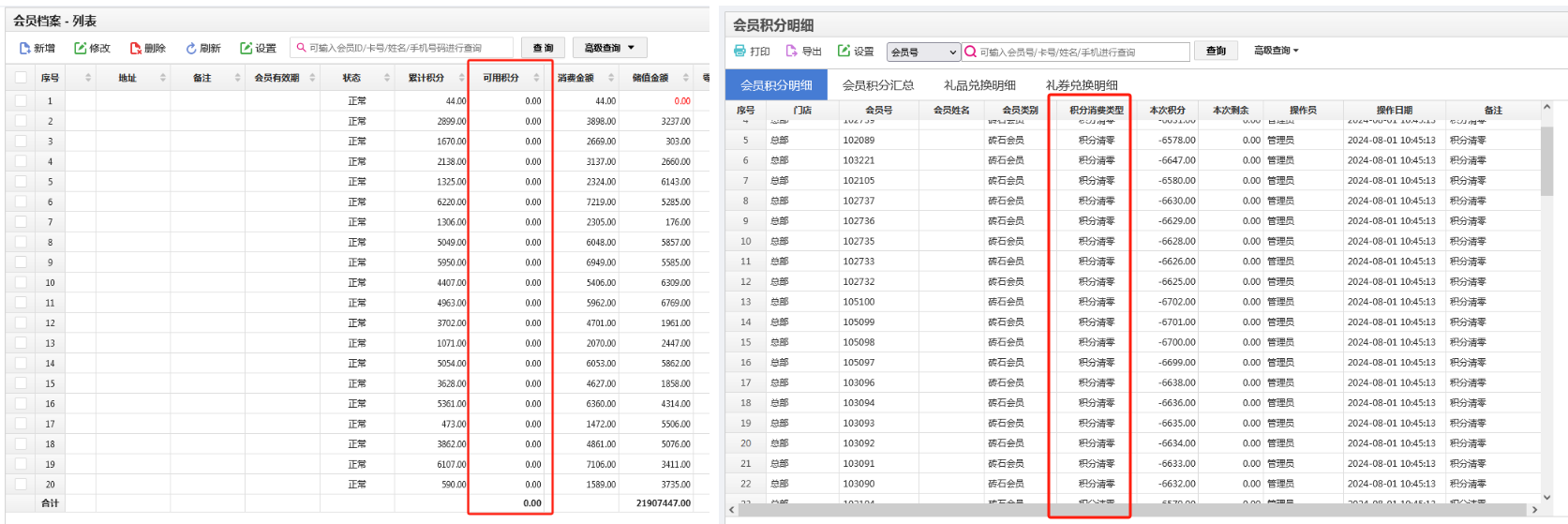Click the total 21907447.00 in 合计 row
Image resolution: width=1568 pixels, height=524 pixels.
pos(663,503)
